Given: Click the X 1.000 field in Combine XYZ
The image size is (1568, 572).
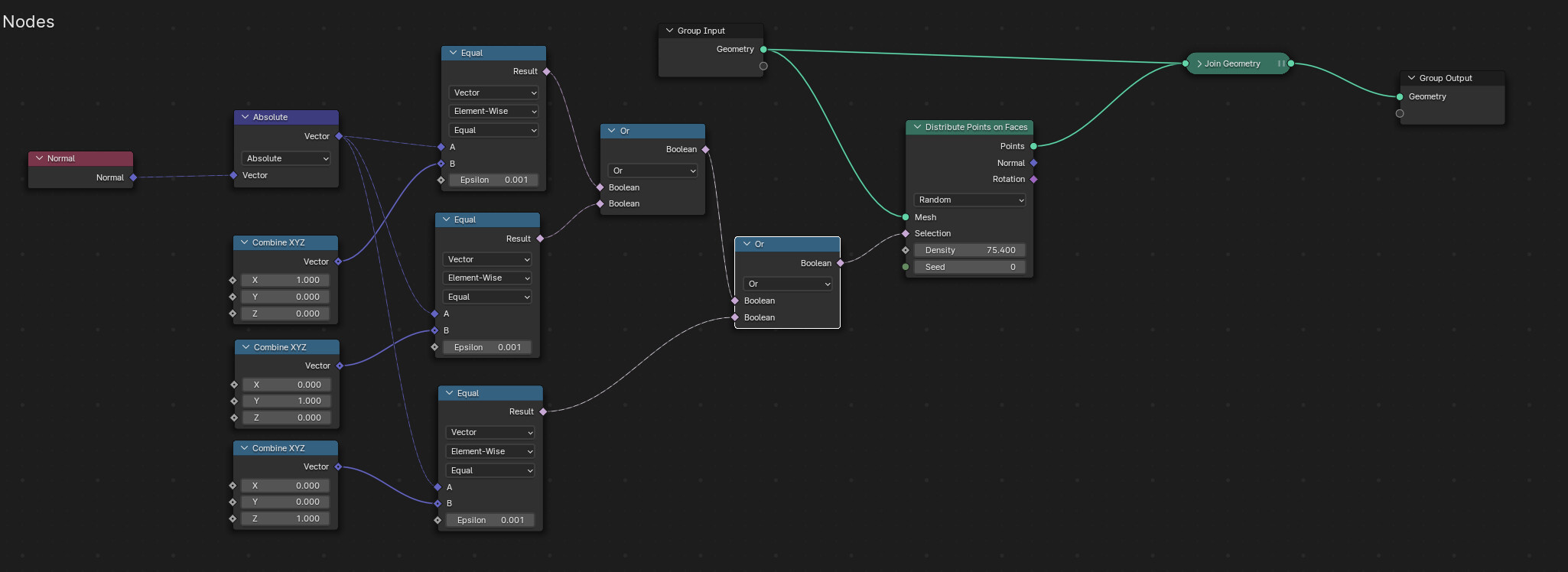Looking at the screenshot, I should coord(286,280).
